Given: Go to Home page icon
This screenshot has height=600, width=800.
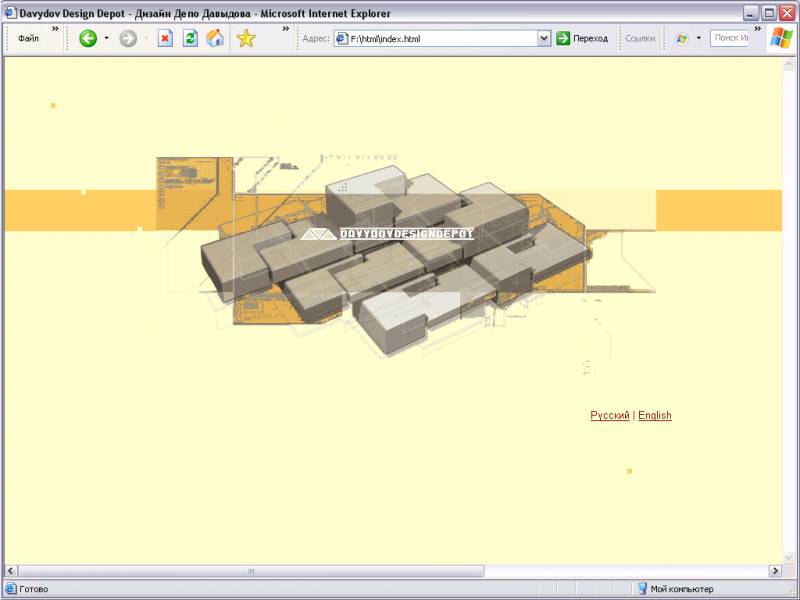Looking at the screenshot, I should pos(215,38).
